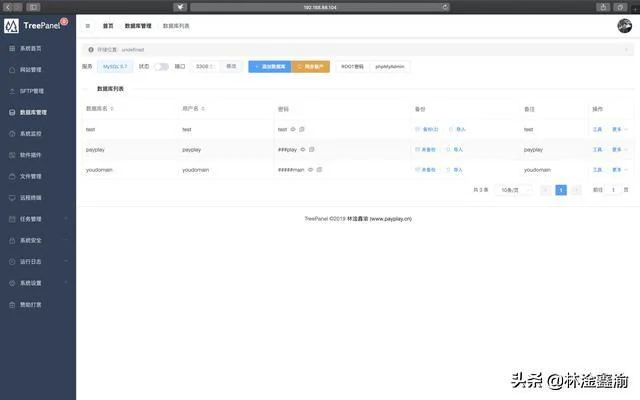Go to the 数据库管理 breadcrumb
This screenshot has width=640, height=400.
point(138,26)
